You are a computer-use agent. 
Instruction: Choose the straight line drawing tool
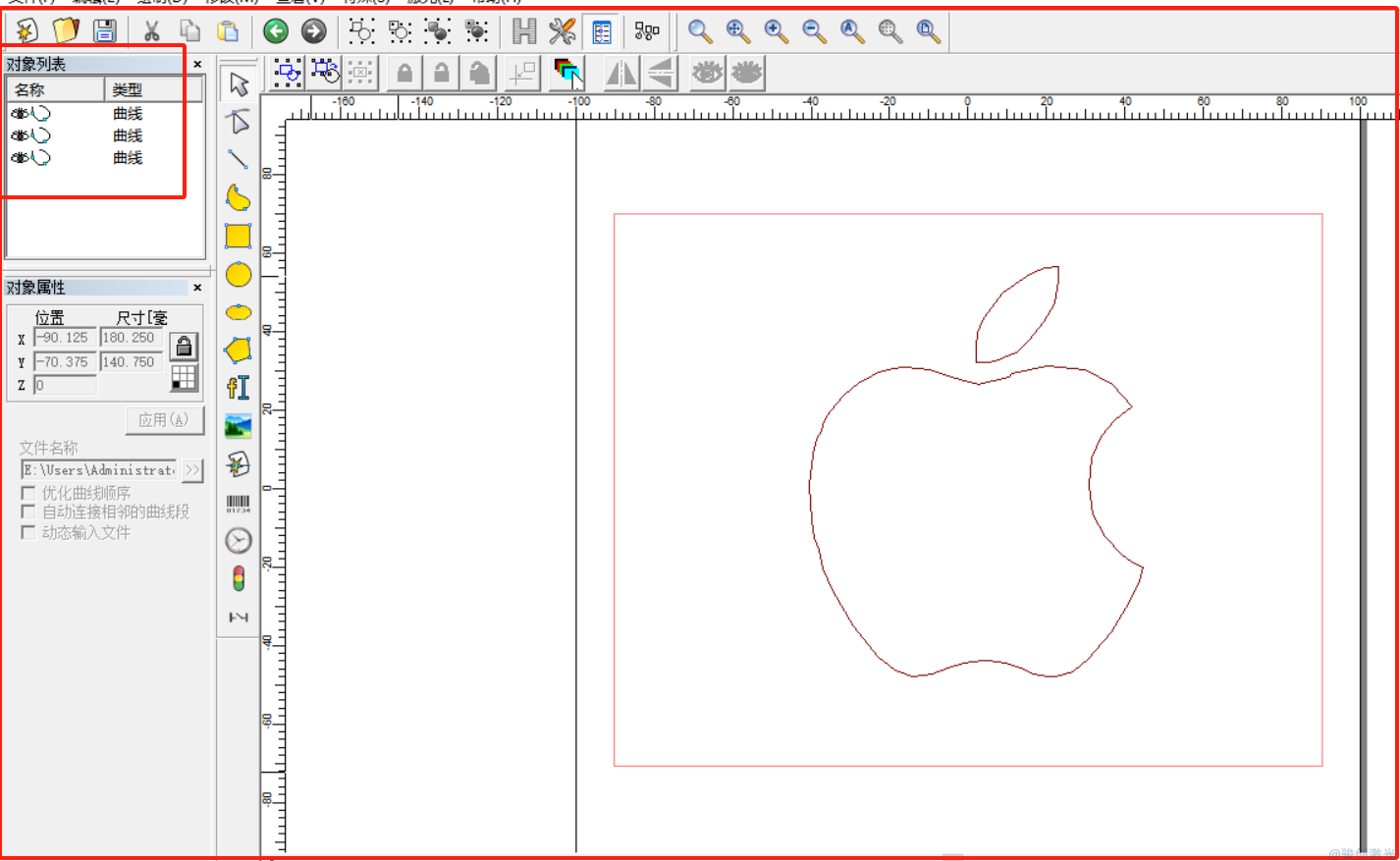239,159
